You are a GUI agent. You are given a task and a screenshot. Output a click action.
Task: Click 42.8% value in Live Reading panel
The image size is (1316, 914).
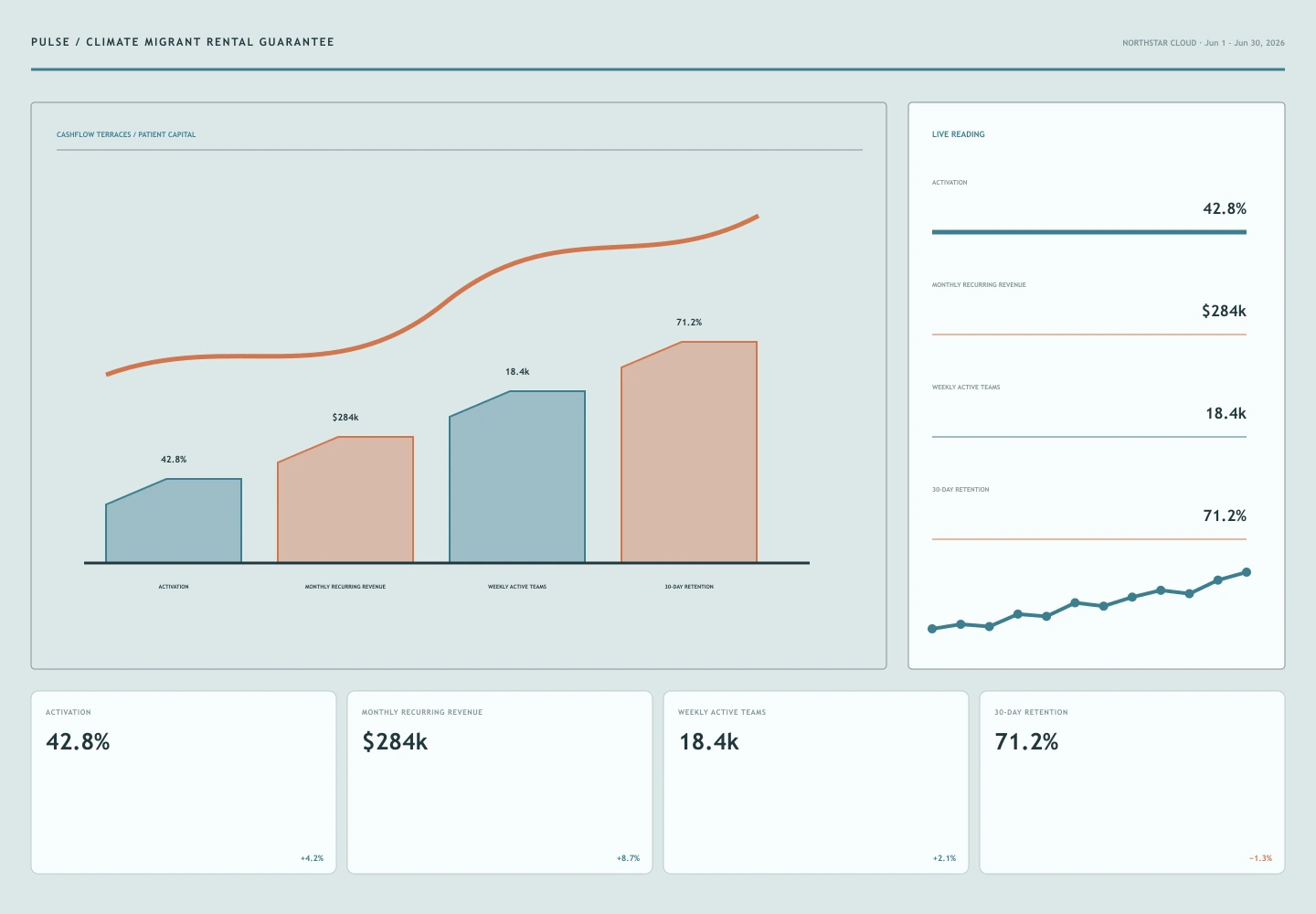point(1225,208)
